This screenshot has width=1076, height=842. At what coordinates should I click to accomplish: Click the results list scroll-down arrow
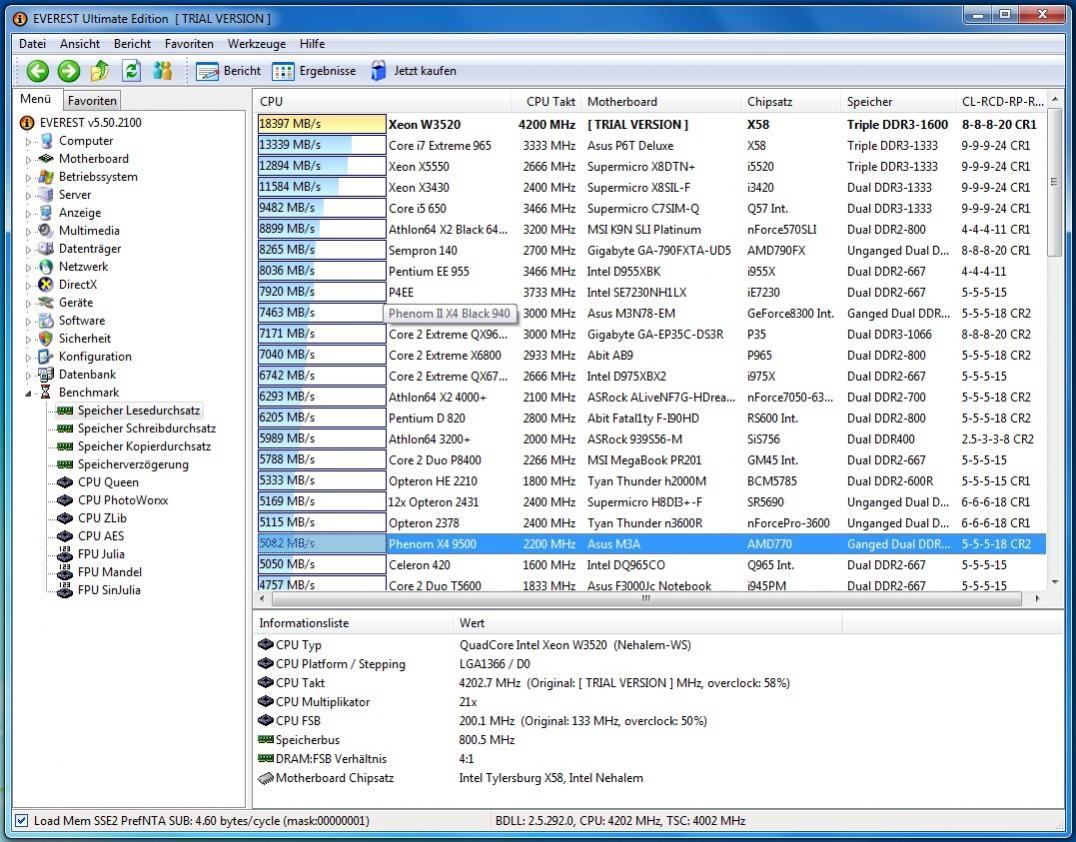(x=1055, y=582)
